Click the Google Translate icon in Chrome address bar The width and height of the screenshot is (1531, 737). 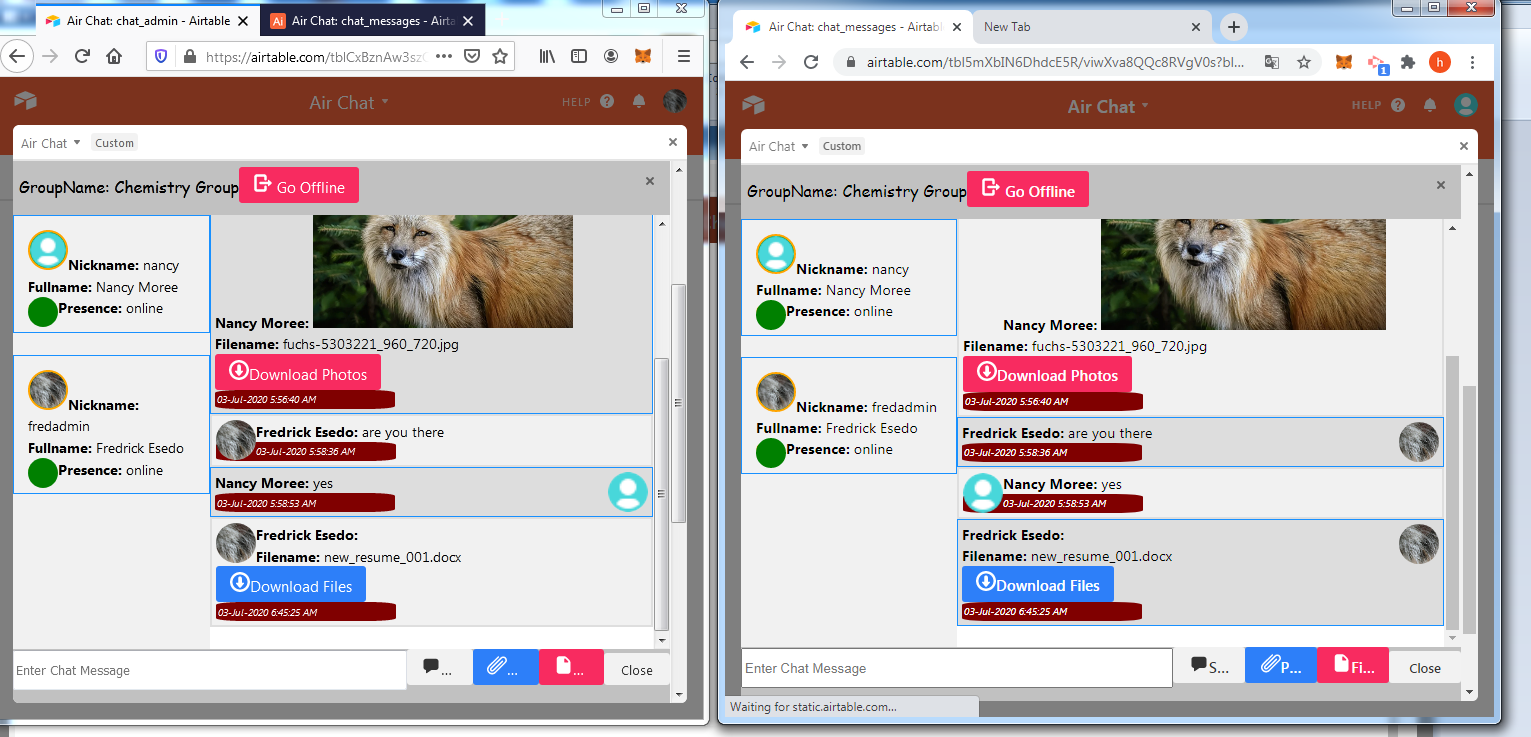tap(1271, 62)
